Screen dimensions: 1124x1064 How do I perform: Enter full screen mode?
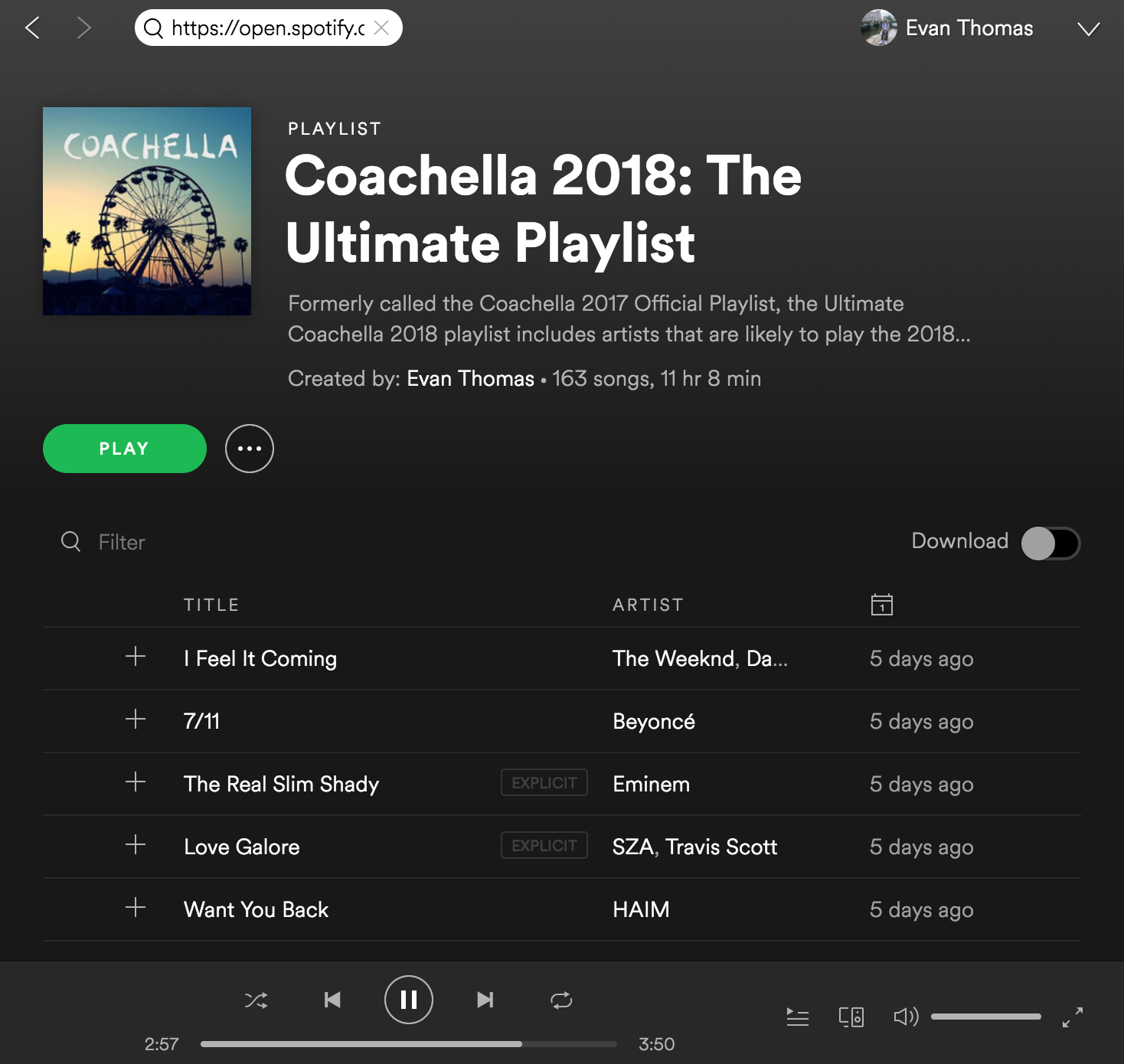(x=1073, y=1017)
